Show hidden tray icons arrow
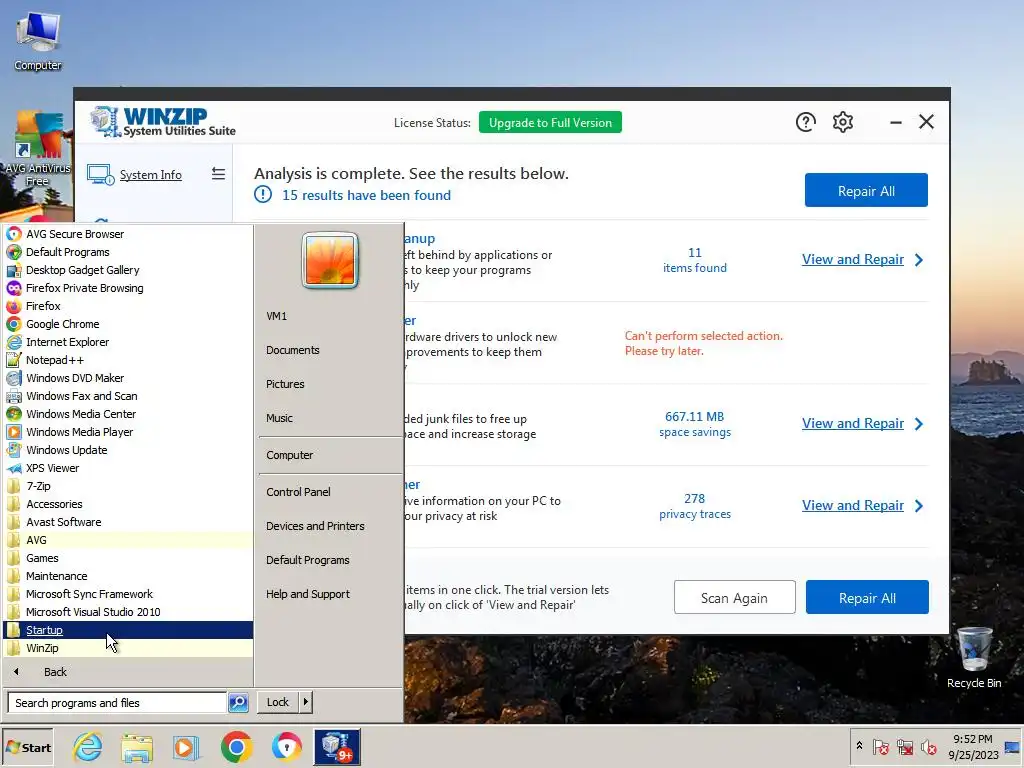This screenshot has width=1024, height=768. [x=859, y=745]
